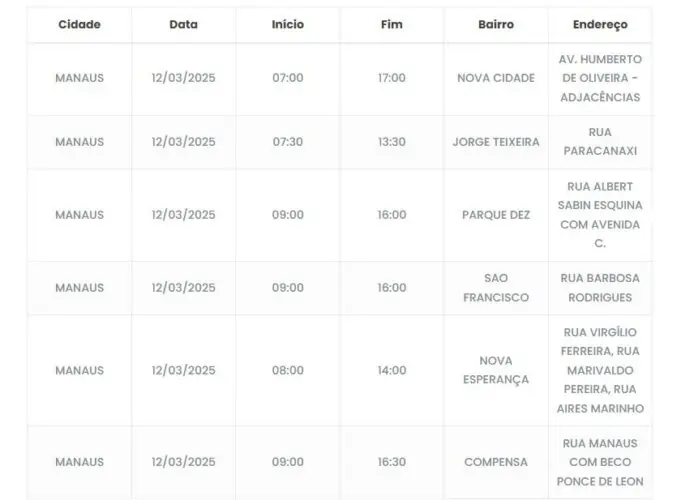Click the JORGE TEIXEIRA neighborhood cell
The image size is (681, 500).
click(495, 142)
